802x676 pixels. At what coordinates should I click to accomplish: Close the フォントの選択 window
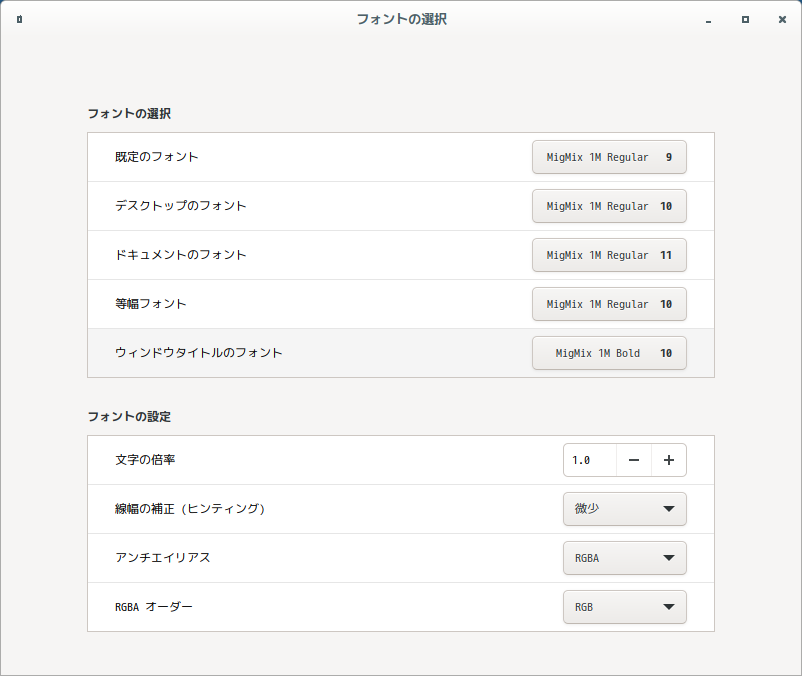[782, 19]
